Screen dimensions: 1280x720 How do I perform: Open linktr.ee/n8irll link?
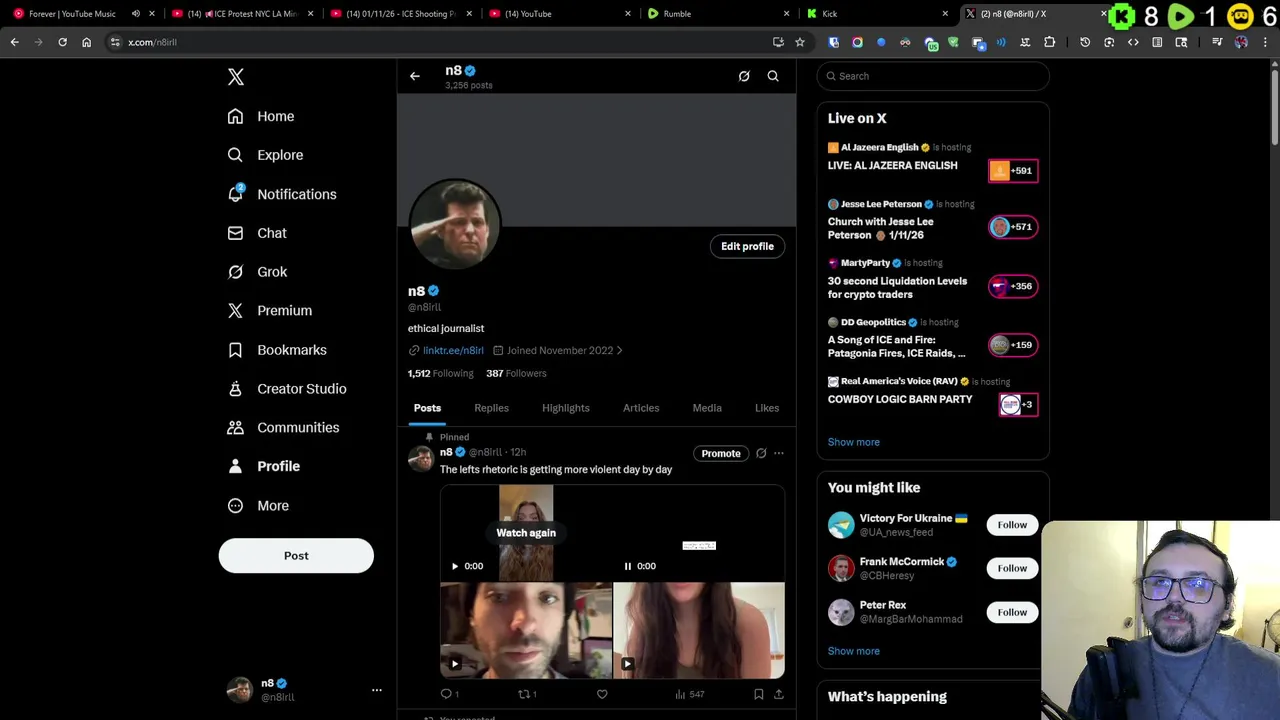(x=453, y=351)
